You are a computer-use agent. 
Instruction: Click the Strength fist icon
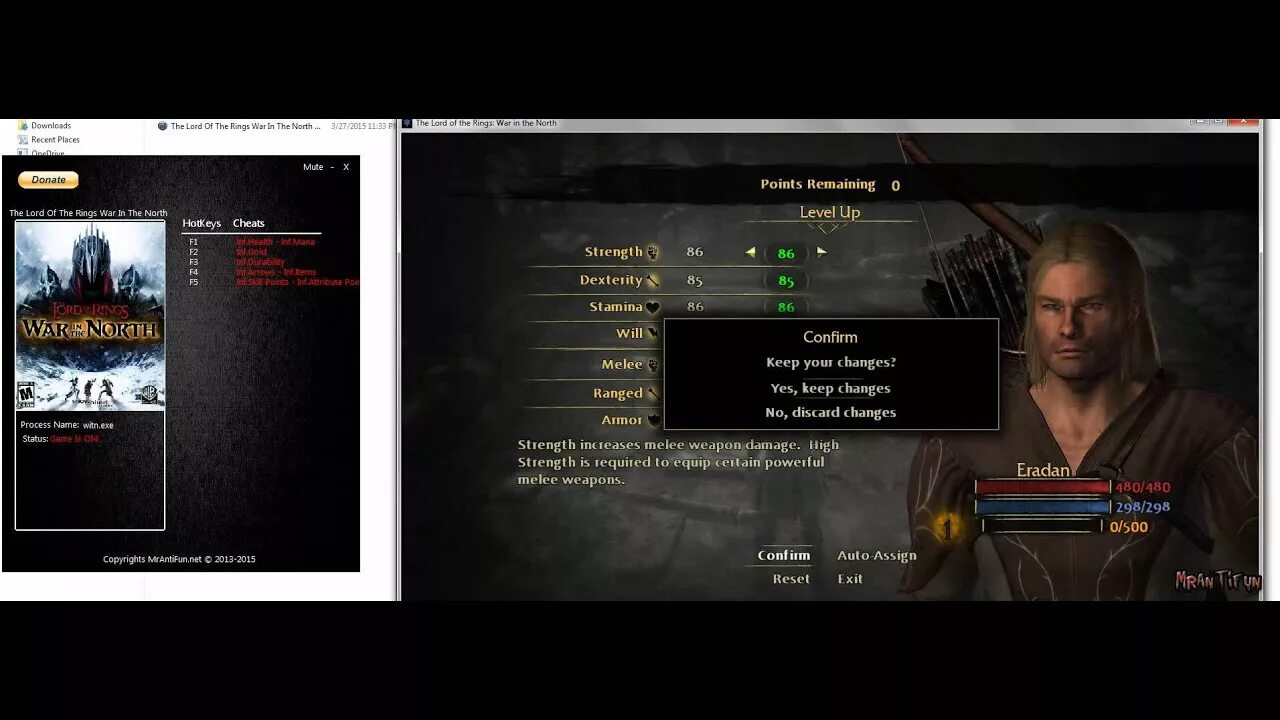click(653, 253)
